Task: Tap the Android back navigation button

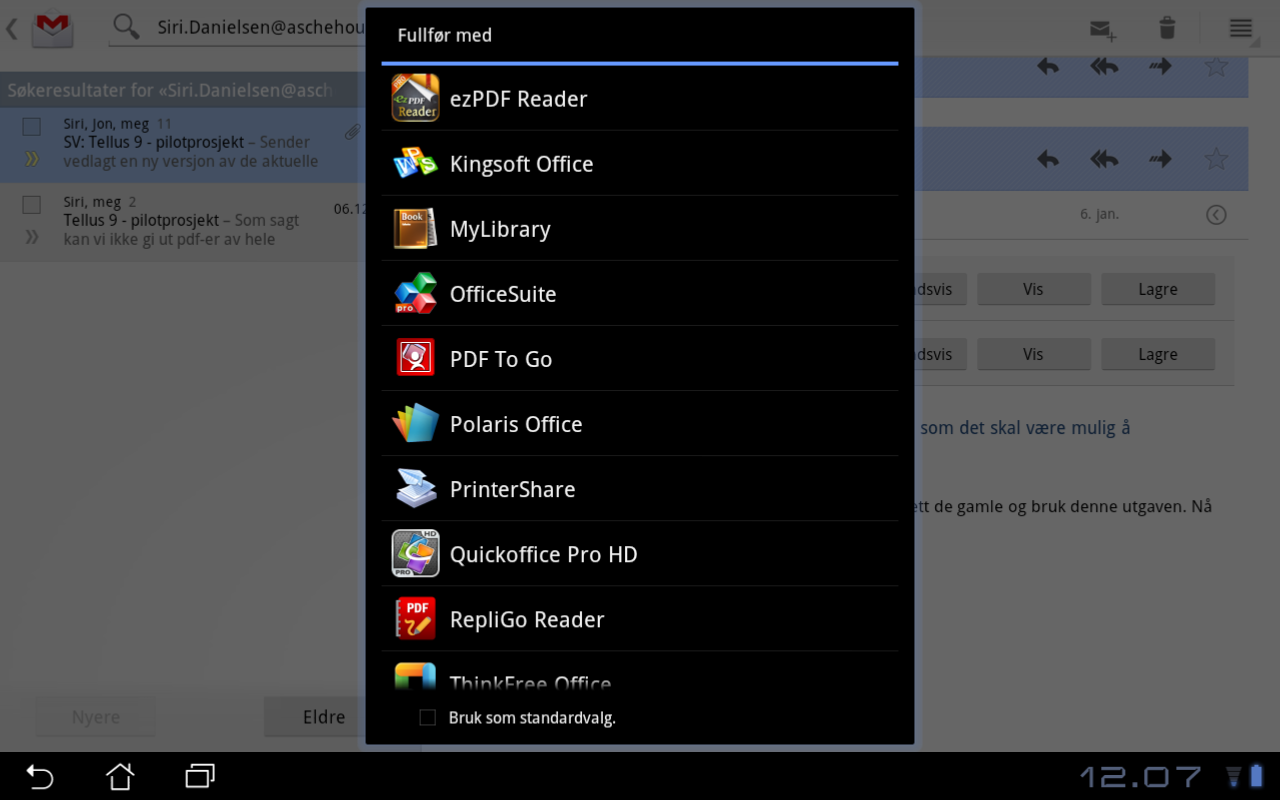Action: (x=40, y=776)
